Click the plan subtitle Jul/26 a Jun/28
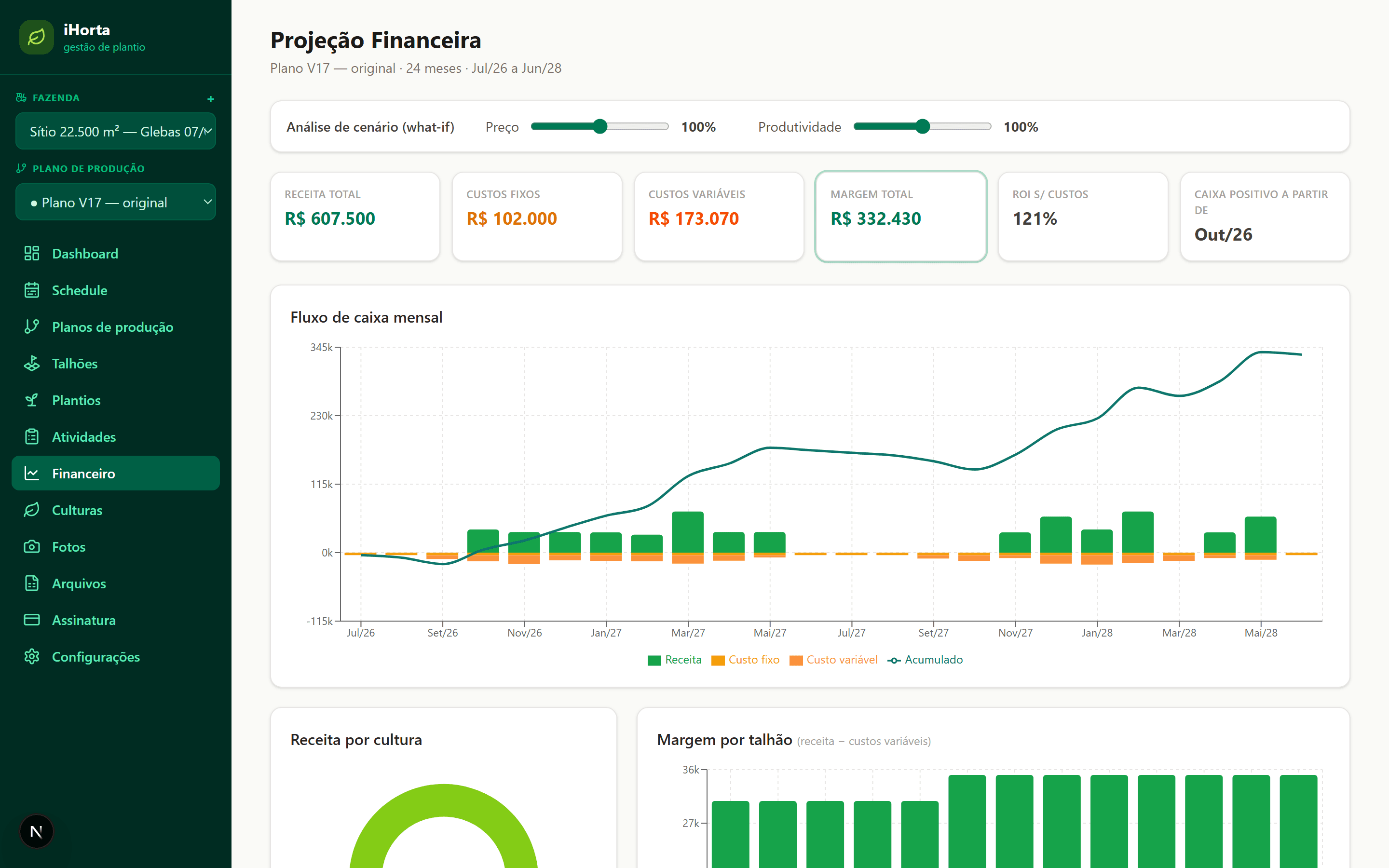 pyautogui.click(x=517, y=68)
